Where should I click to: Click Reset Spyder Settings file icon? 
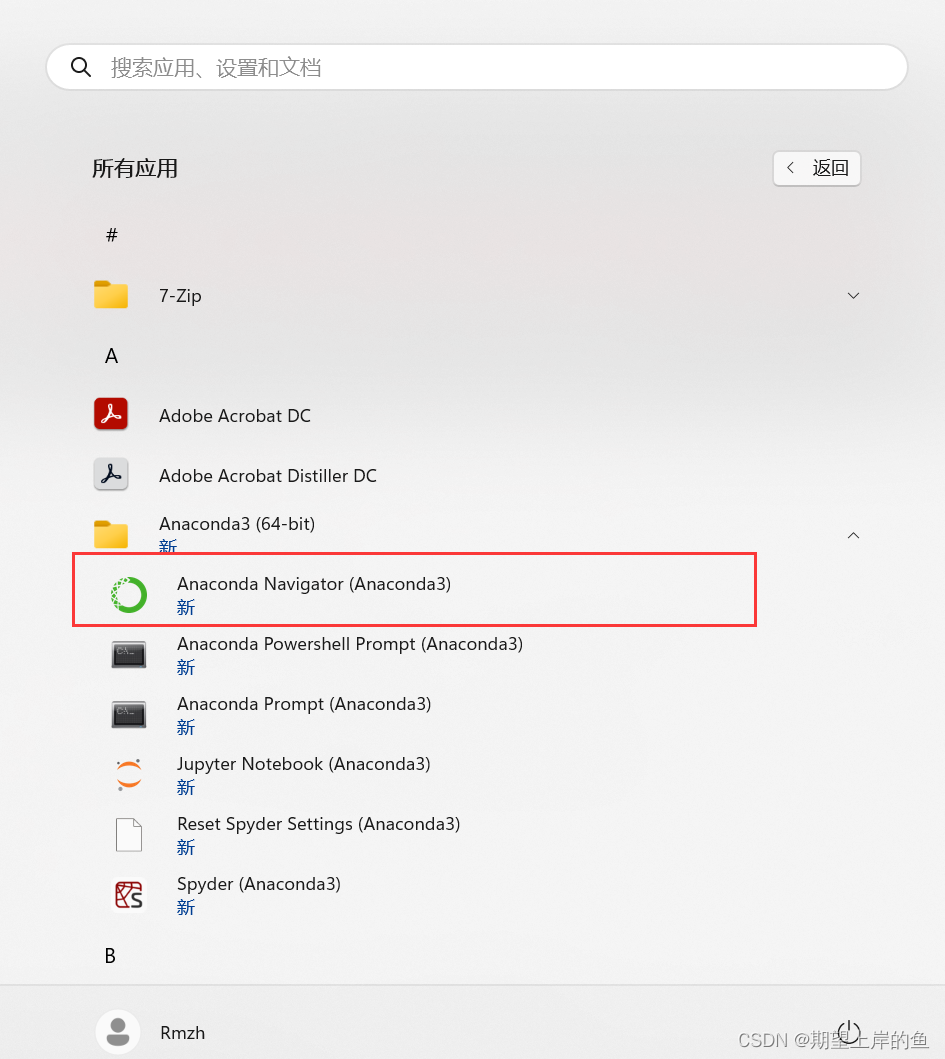point(128,835)
